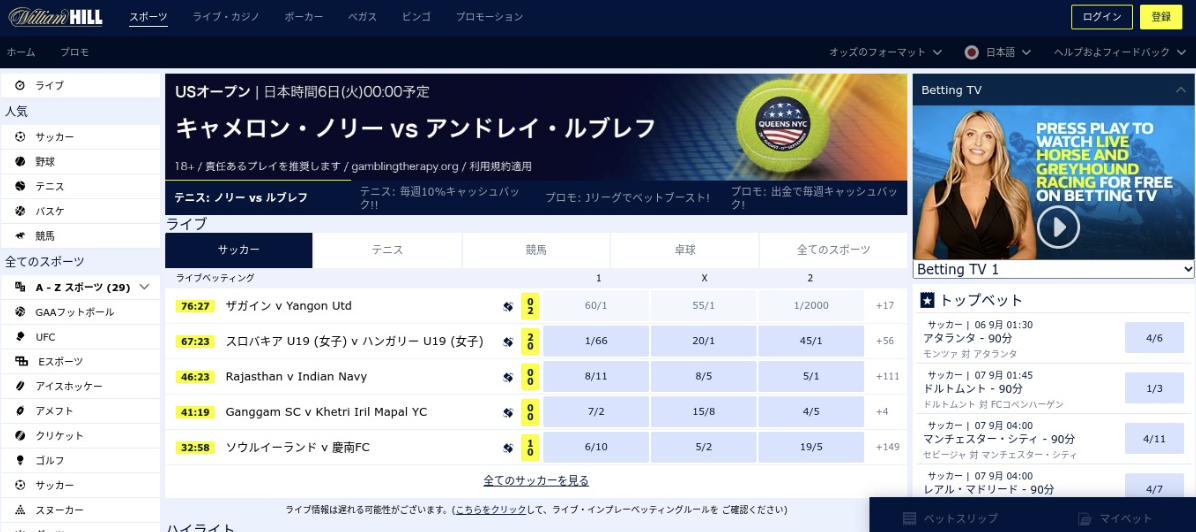Viewport: 1196px width, 532px height.
Task: Select 1/3 odds for ドルトムント
Action: click(1154, 389)
